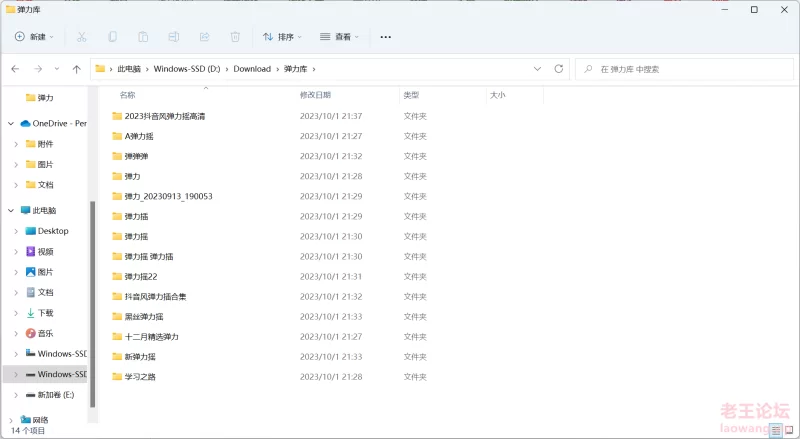The image size is (800, 439).
Task: Refresh the folder with circular arrow
Action: click(559, 69)
